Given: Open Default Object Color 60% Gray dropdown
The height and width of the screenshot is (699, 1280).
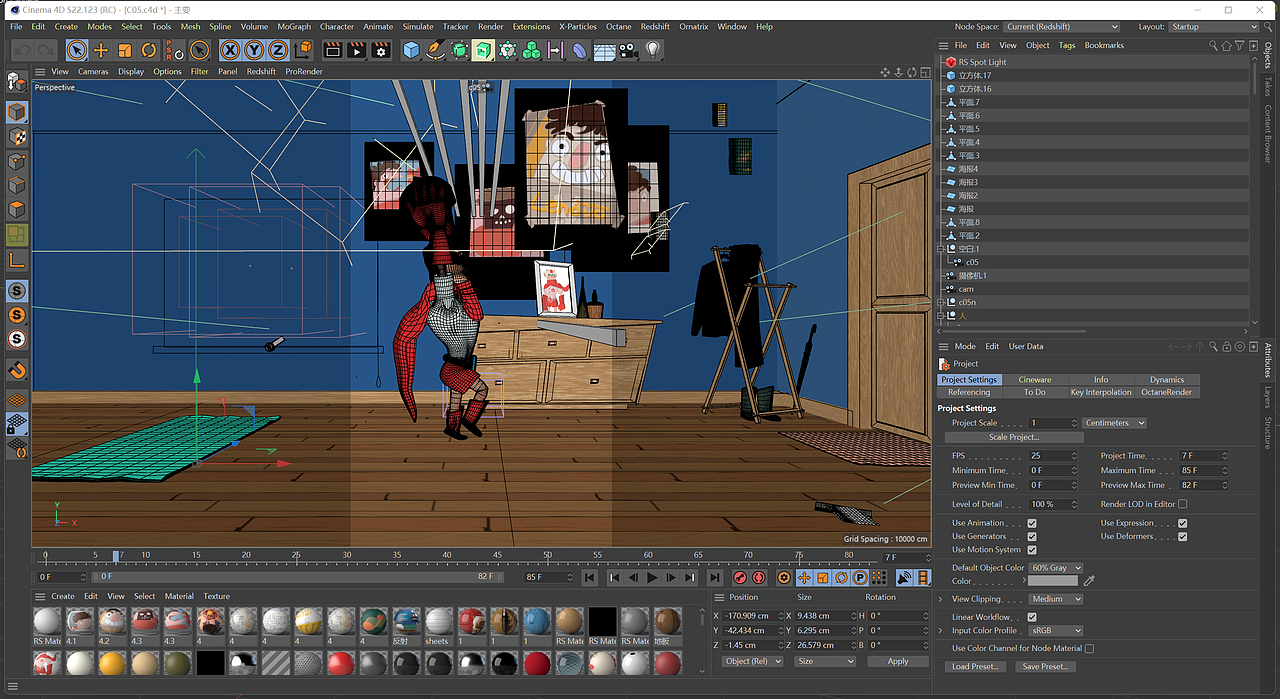Looking at the screenshot, I should click(x=1056, y=568).
